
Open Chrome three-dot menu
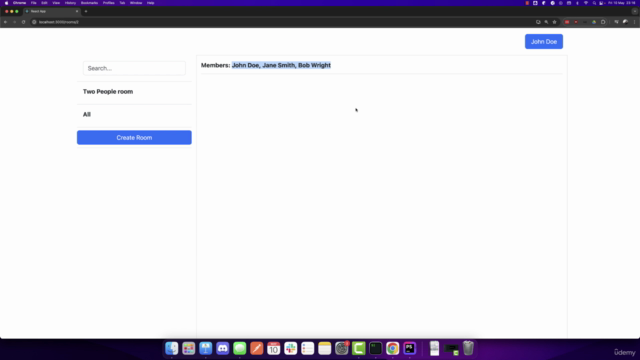click(634, 22)
